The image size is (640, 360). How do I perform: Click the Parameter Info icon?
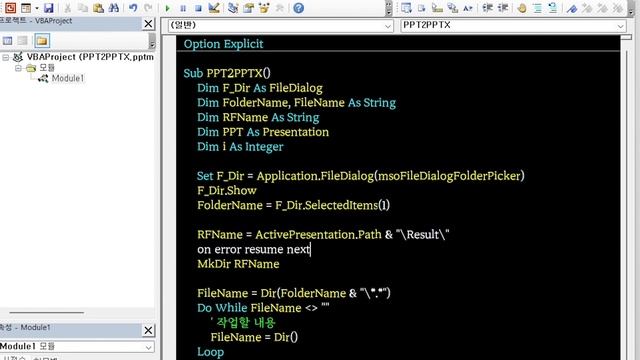click(453, 8)
